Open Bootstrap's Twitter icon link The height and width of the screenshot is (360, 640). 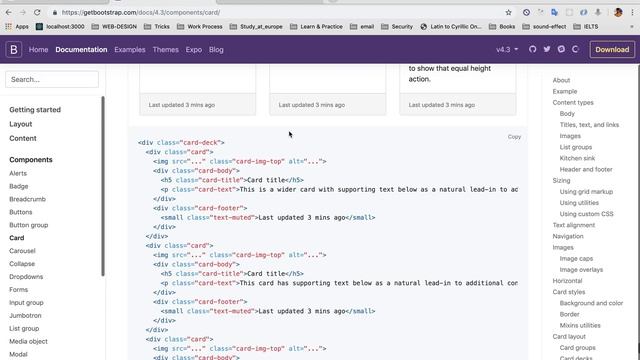pyautogui.click(x=547, y=49)
